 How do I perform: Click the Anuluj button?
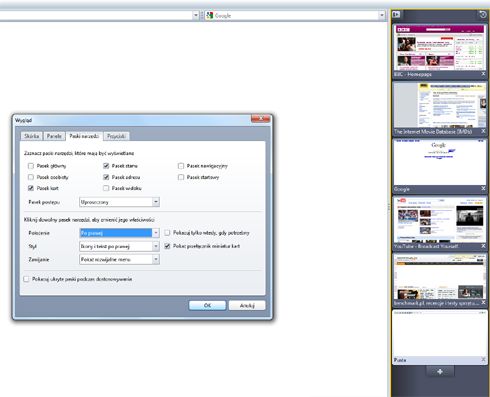coord(247,305)
